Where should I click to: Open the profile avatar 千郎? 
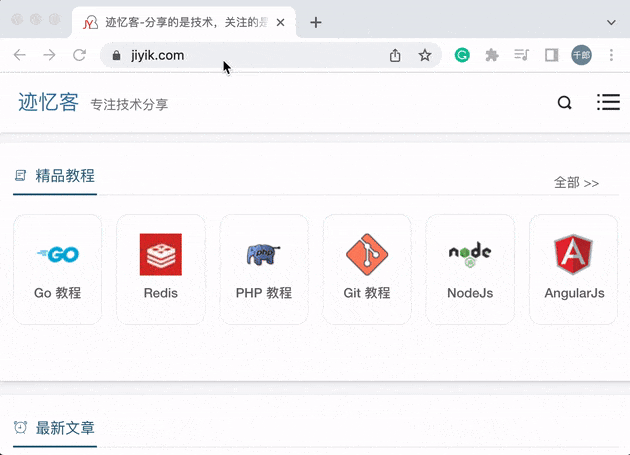(581, 55)
